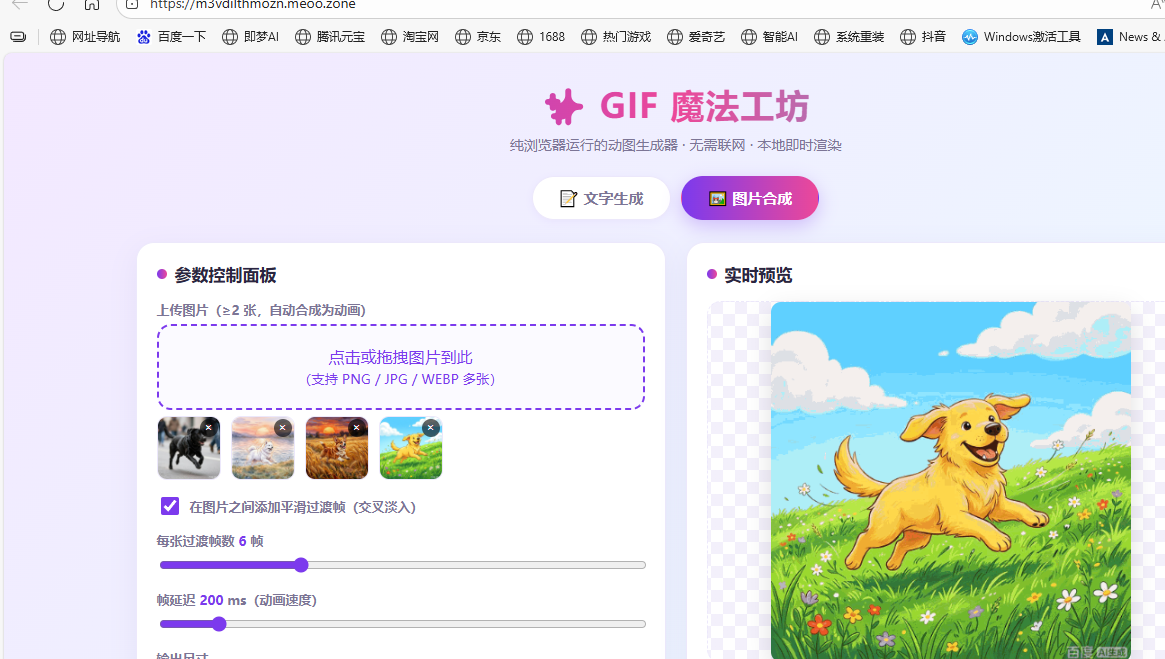
Task: Click the 每张过渡帧数 slider handle
Action: (x=301, y=565)
